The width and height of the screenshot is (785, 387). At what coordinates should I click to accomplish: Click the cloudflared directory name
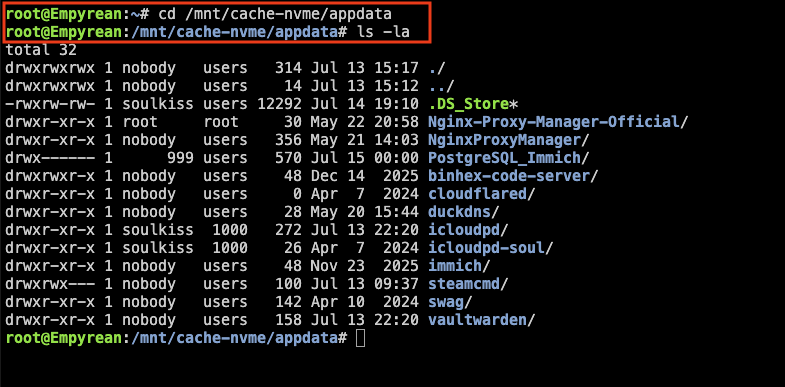[x=477, y=194]
